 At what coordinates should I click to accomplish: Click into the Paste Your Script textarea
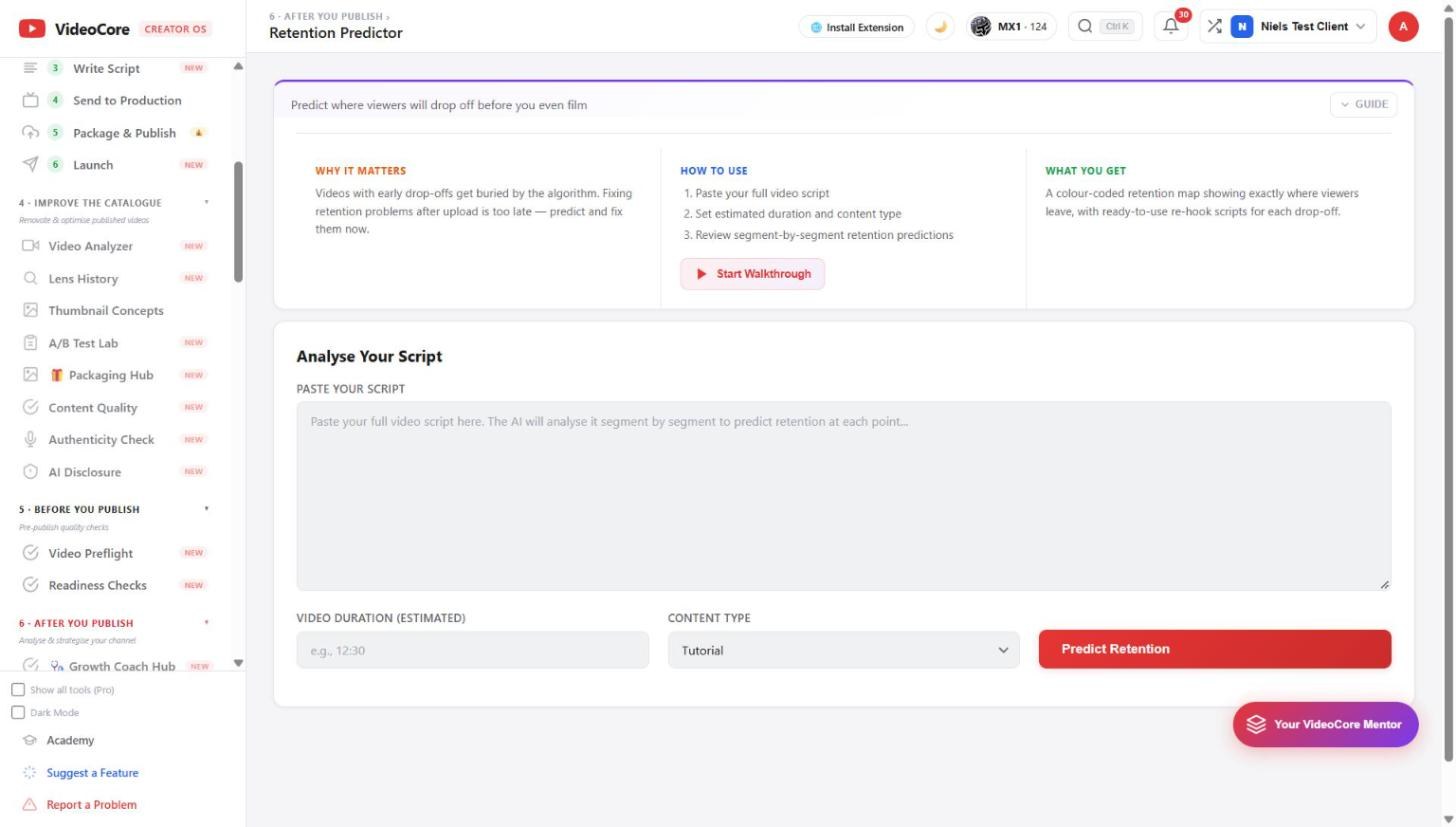click(843, 496)
